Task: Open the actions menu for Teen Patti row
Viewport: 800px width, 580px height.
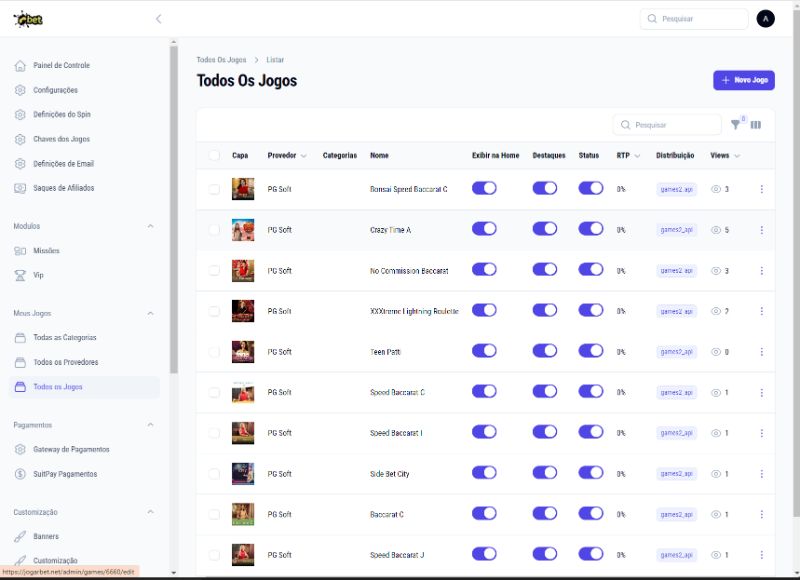Action: [761, 352]
